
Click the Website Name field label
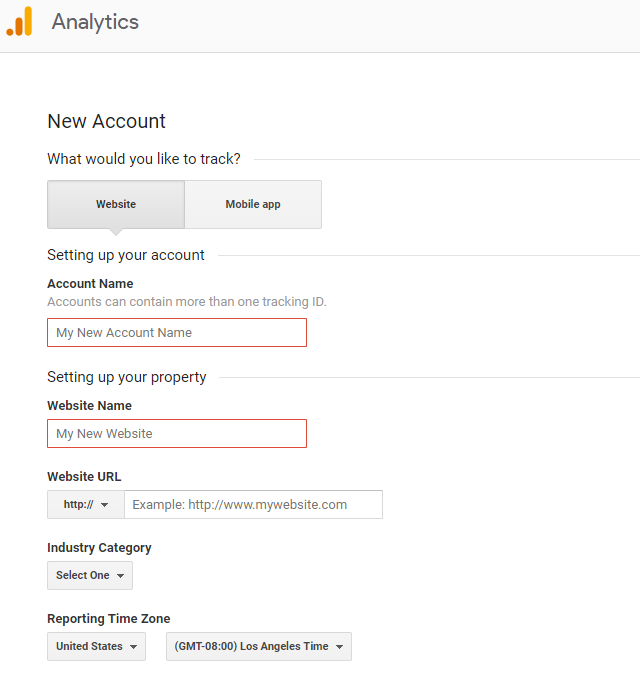click(89, 406)
